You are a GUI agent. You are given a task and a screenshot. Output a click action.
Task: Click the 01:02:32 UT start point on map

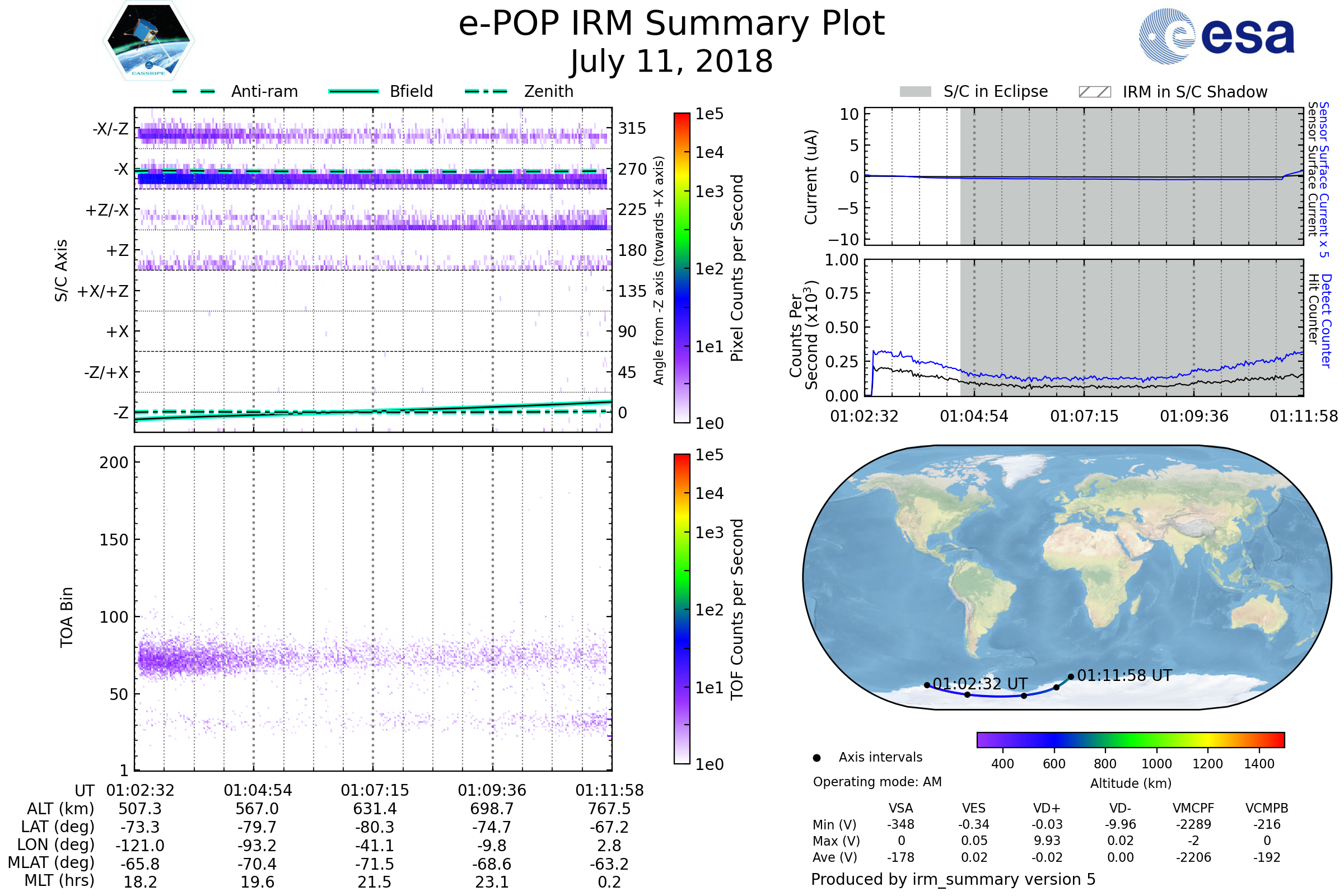coord(927,685)
